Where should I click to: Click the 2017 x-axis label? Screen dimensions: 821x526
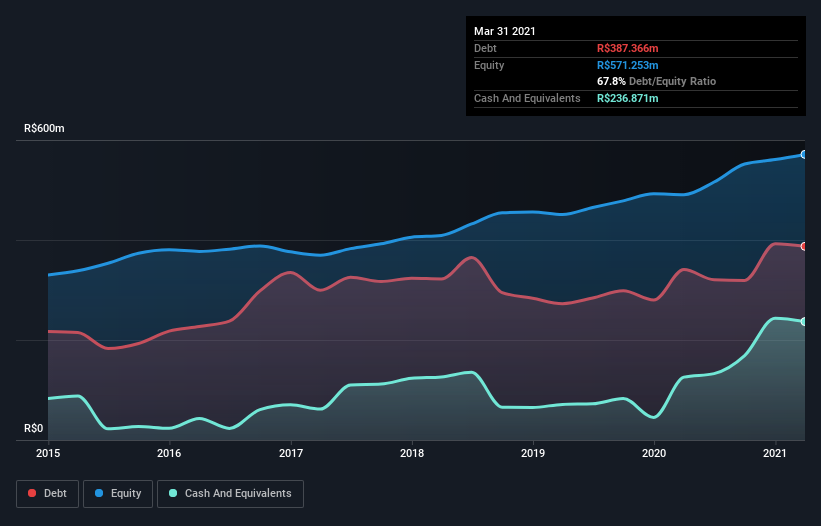291,453
